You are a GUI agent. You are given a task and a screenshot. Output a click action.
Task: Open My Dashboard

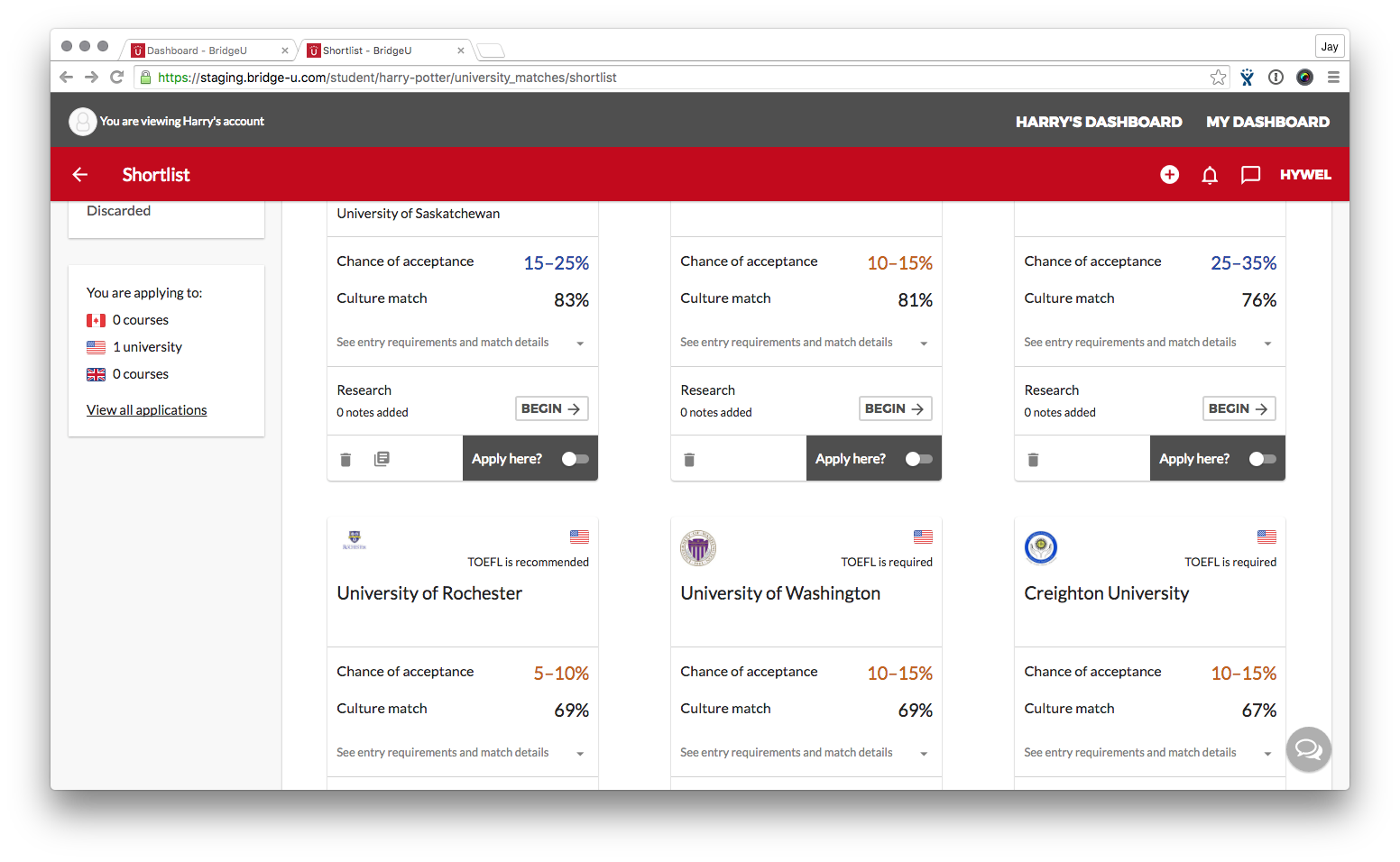click(x=1267, y=122)
